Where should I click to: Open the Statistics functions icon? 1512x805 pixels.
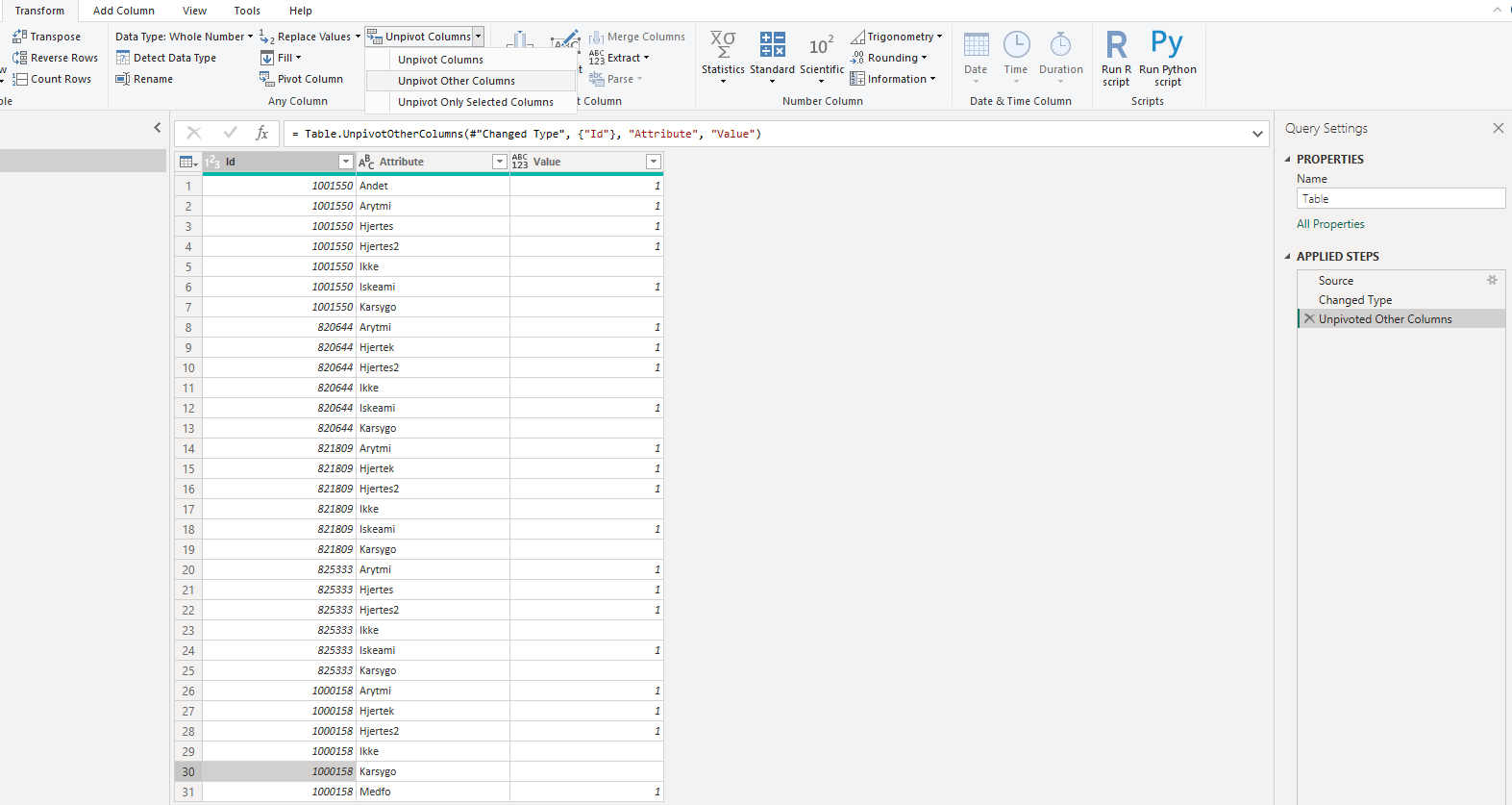[x=723, y=44]
